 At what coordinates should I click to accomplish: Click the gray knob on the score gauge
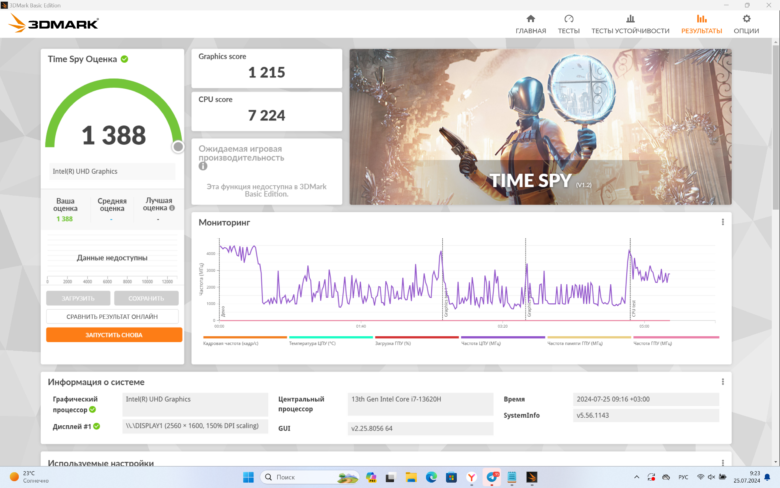[178, 147]
